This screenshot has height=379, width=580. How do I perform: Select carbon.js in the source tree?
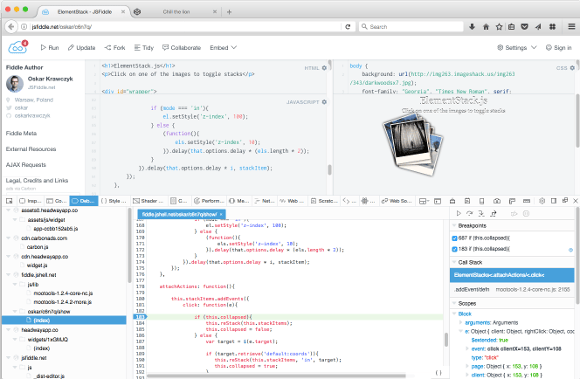tap(37, 247)
